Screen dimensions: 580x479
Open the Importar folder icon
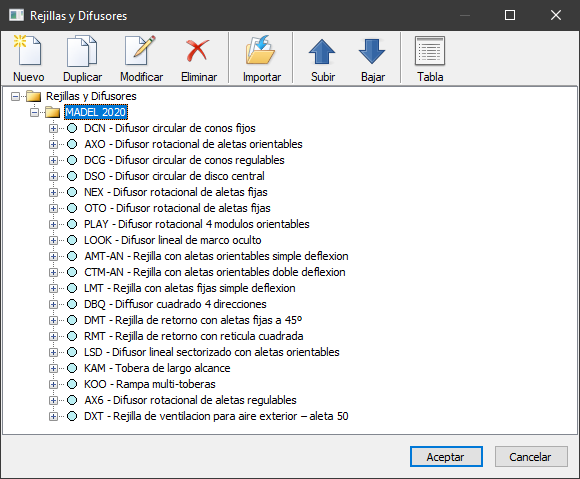click(261, 51)
